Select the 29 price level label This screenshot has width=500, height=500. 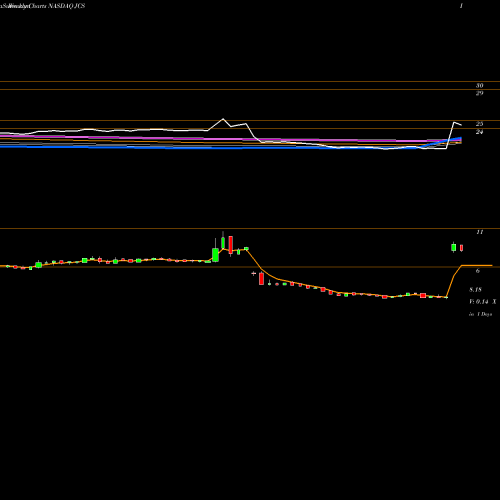coord(479,93)
